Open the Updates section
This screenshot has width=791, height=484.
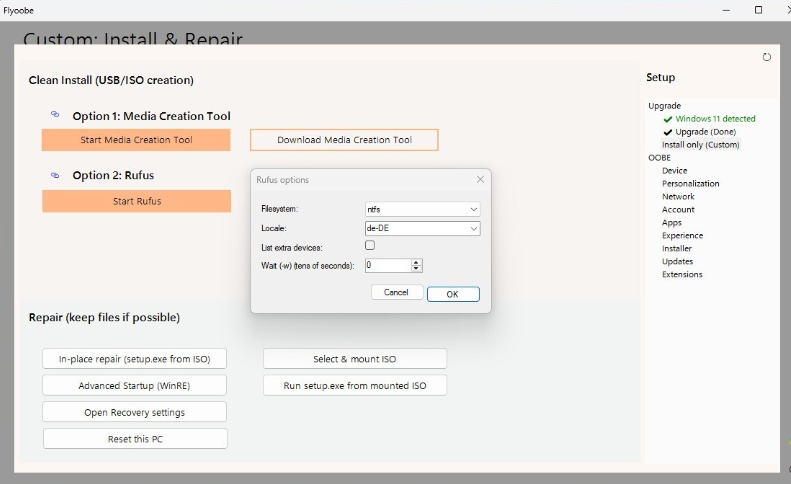677,261
